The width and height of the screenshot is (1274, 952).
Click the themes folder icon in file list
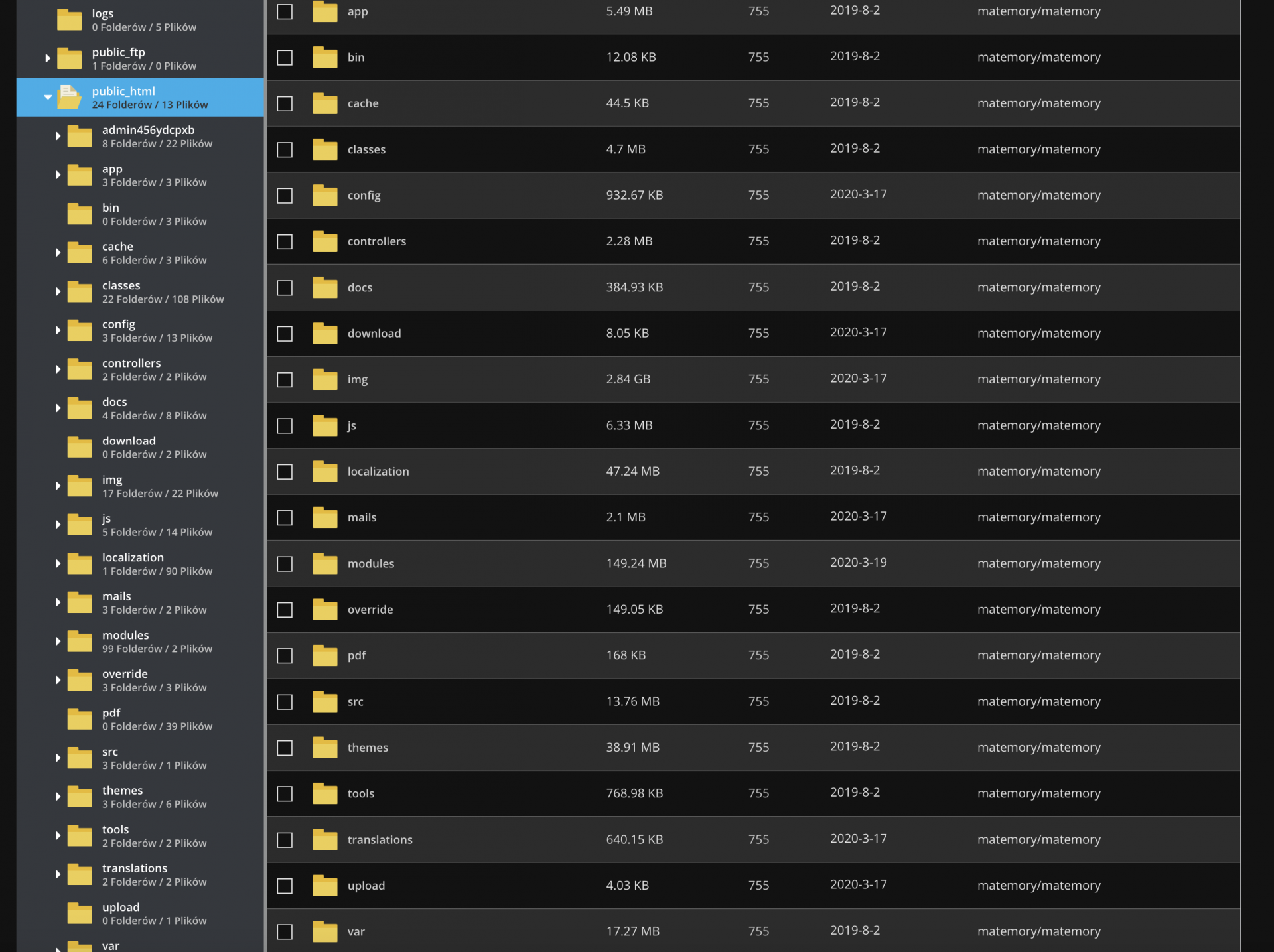point(324,748)
